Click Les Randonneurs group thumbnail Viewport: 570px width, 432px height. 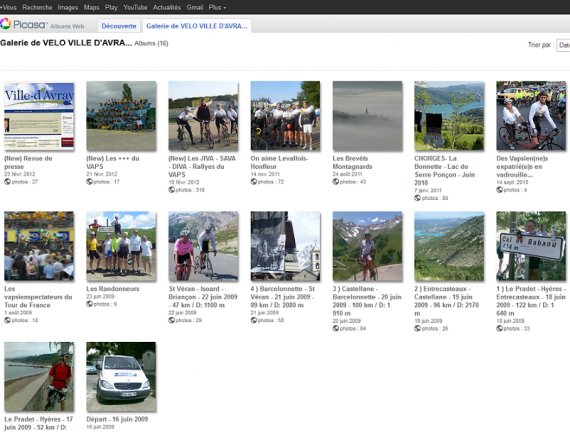coord(121,246)
